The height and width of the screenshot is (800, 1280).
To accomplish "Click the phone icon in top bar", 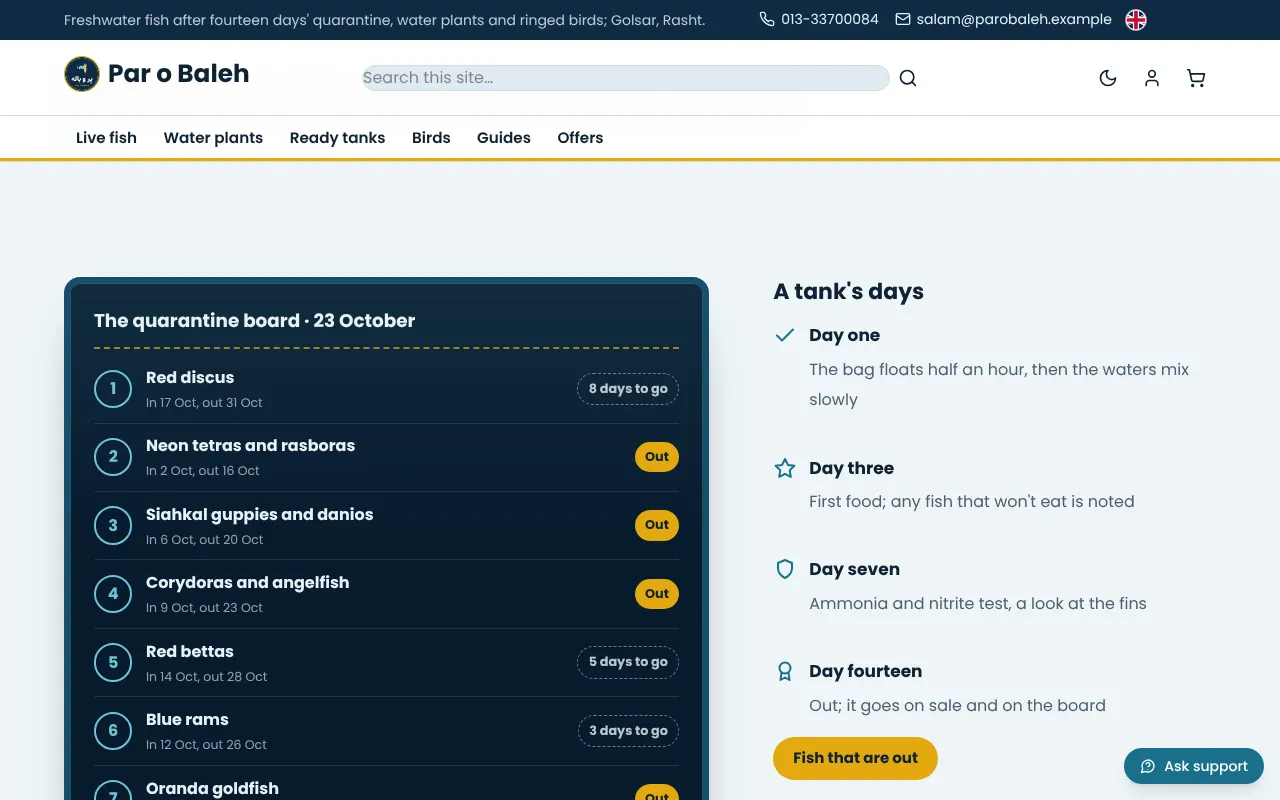I will 767,19.
